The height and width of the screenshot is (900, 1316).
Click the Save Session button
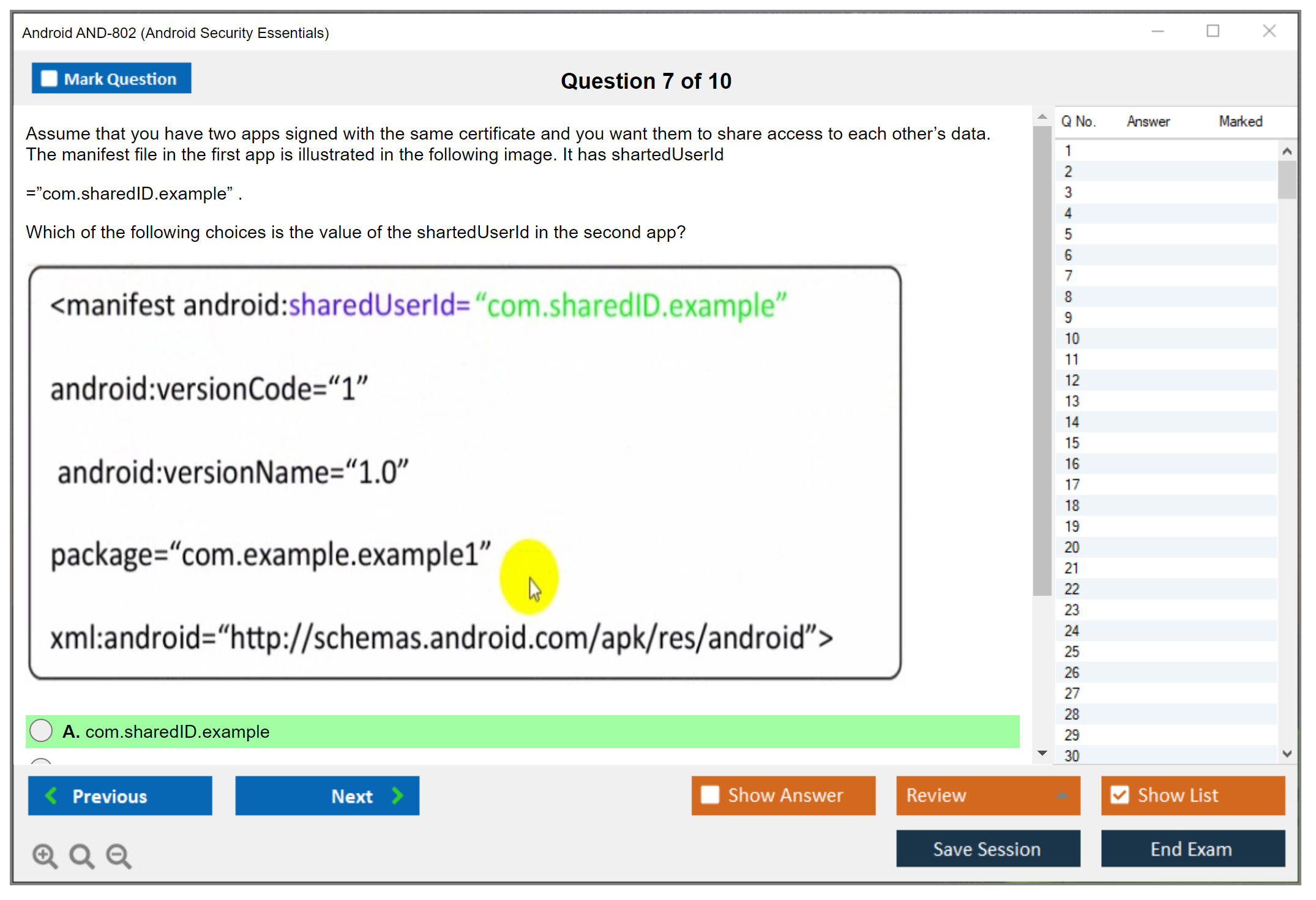[x=987, y=849]
